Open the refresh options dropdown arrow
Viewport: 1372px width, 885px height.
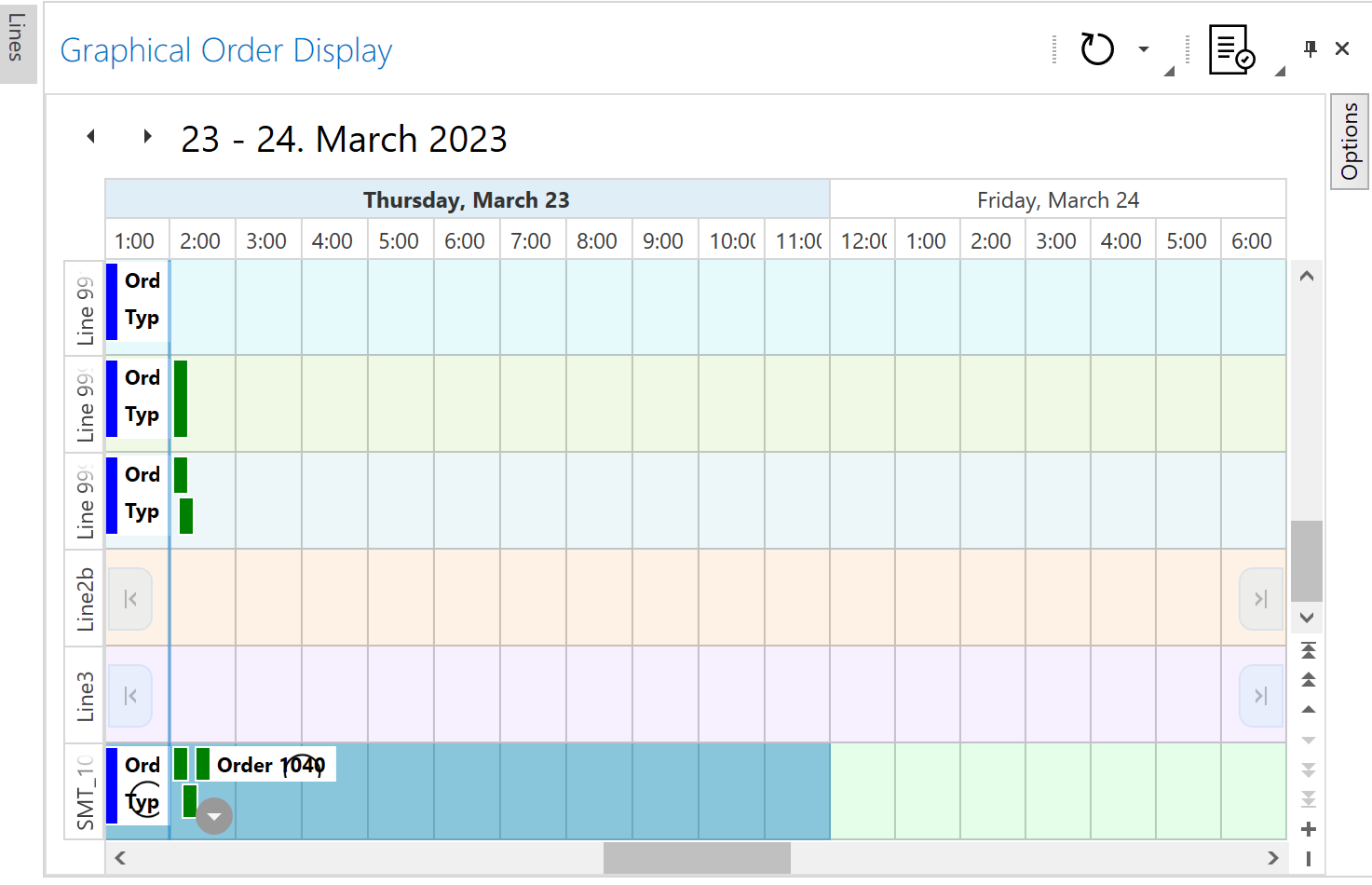pos(1143,49)
